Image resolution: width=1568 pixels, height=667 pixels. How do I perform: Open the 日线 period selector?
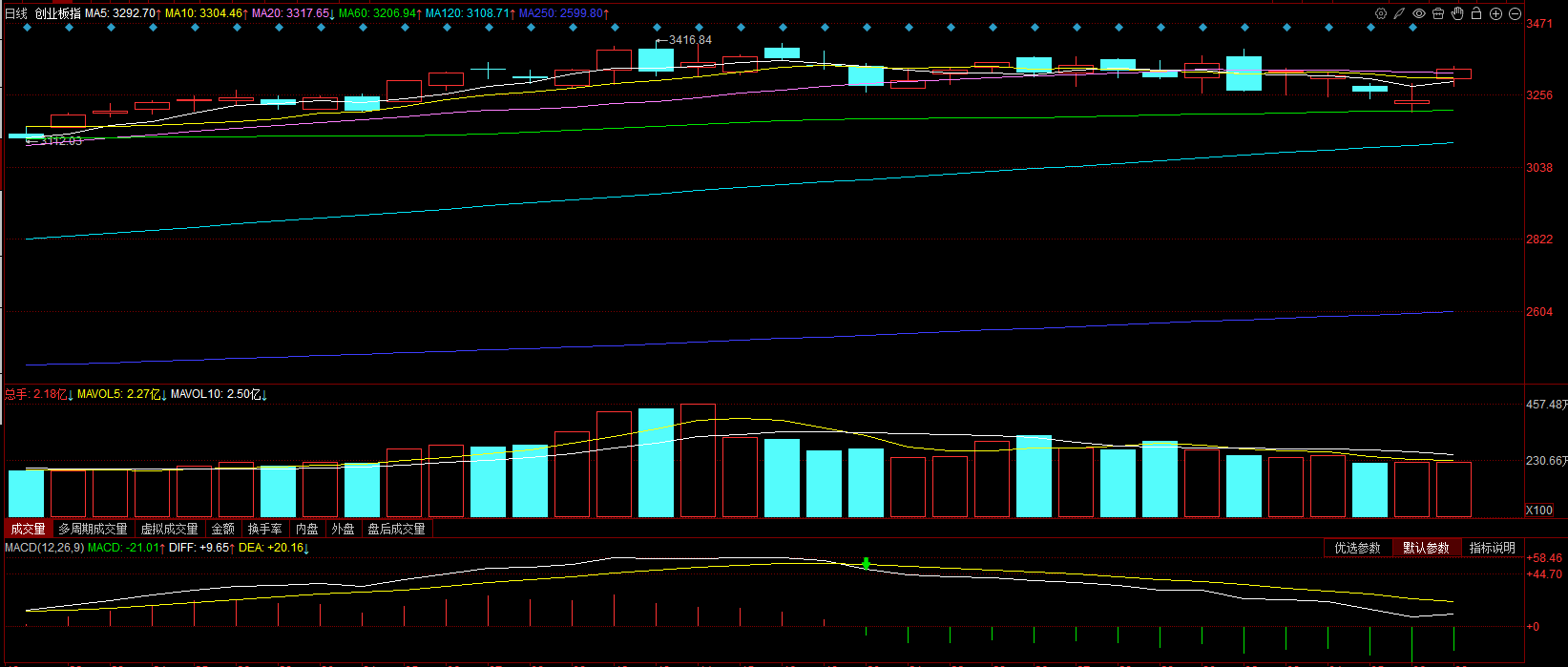16,13
